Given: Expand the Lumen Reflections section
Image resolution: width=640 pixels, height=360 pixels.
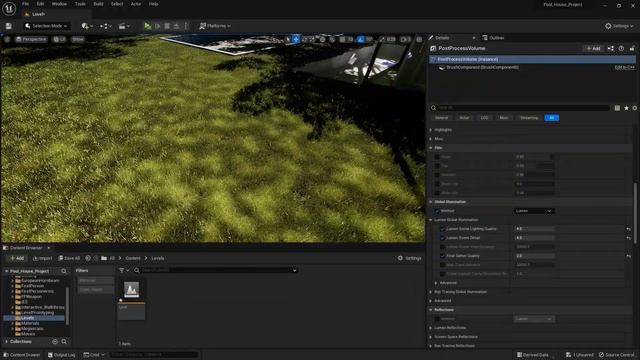Looking at the screenshot, I should [x=431, y=328].
